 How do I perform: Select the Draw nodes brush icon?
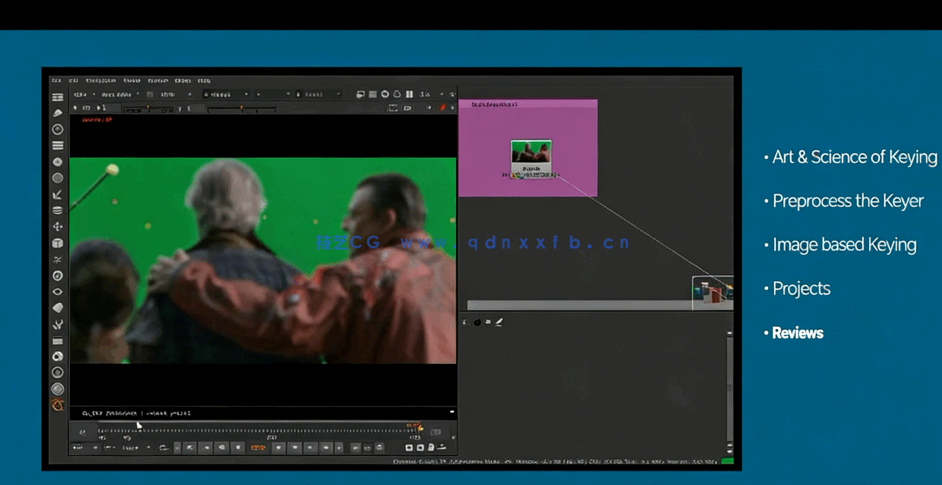(x=58, y=113)
